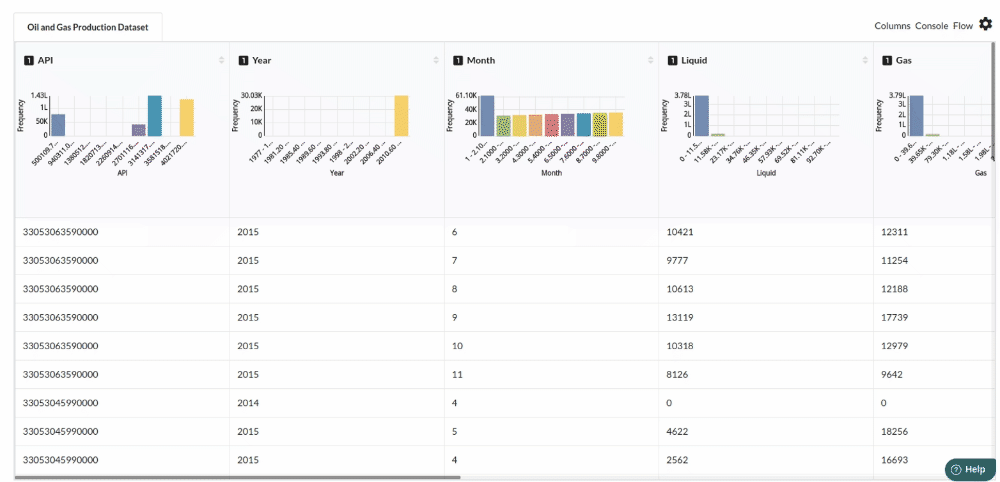Sort the Year column using arrows
This screenshot has height=482, width=1000.
tap(436, 61)
